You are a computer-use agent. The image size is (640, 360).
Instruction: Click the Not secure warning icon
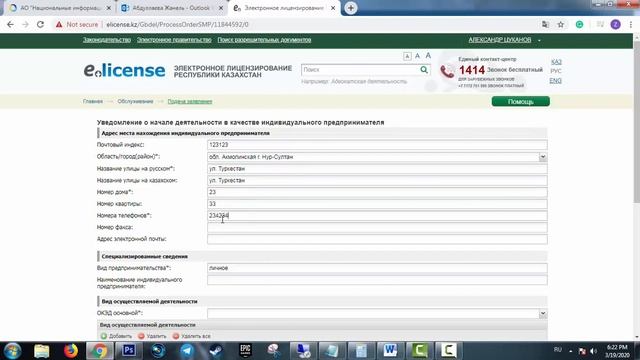(59, 24)
